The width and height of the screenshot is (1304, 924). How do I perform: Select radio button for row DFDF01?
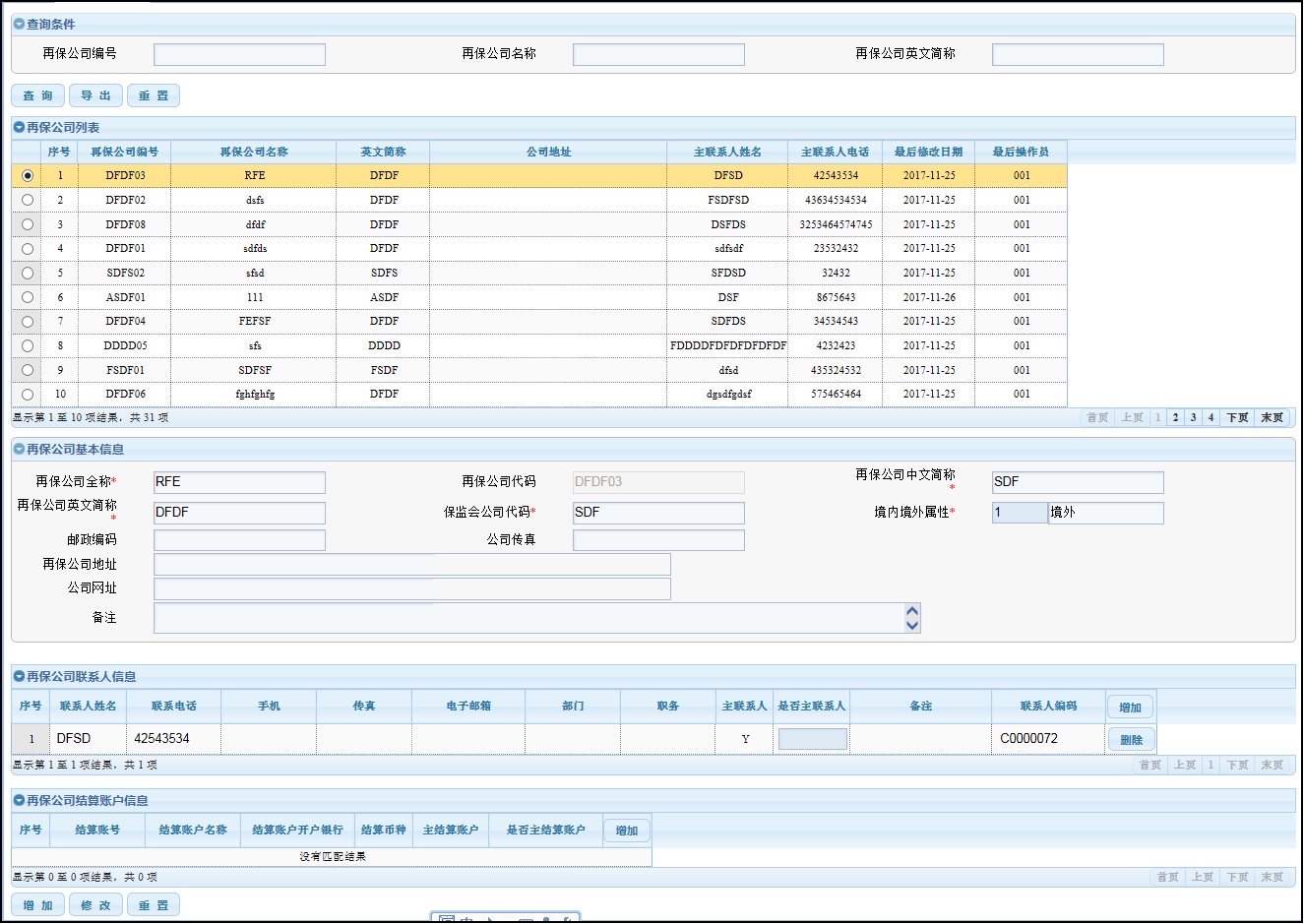pos(28,249)
